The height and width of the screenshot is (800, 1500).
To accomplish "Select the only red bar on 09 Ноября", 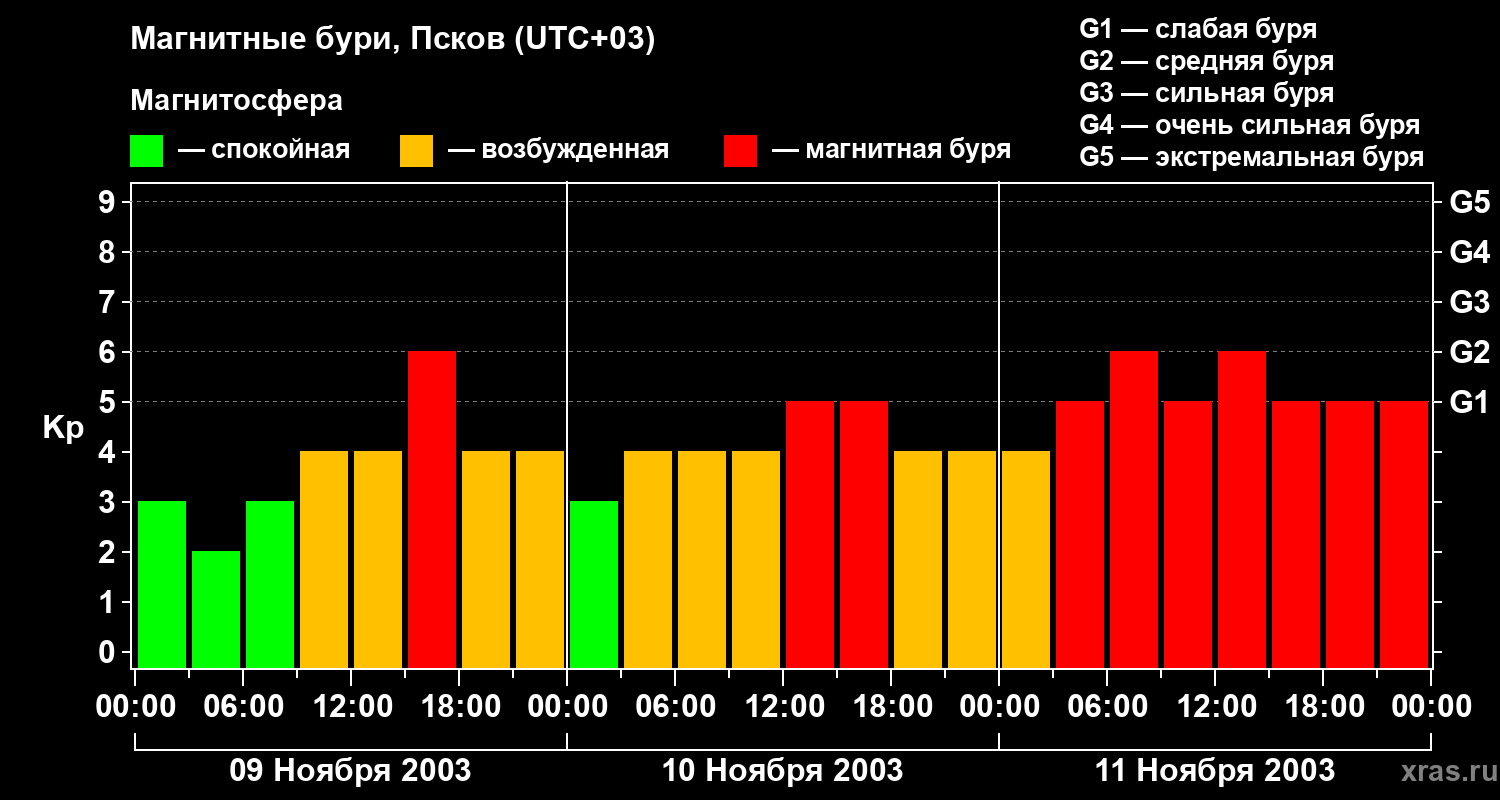I will (x=432, y=509).
